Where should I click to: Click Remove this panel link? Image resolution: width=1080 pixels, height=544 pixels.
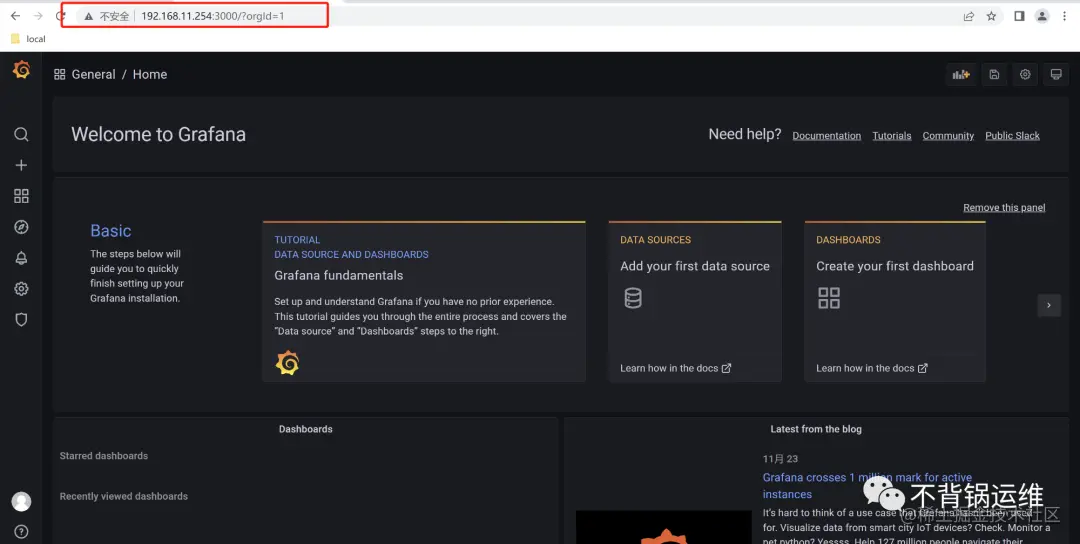[1004, 207]
